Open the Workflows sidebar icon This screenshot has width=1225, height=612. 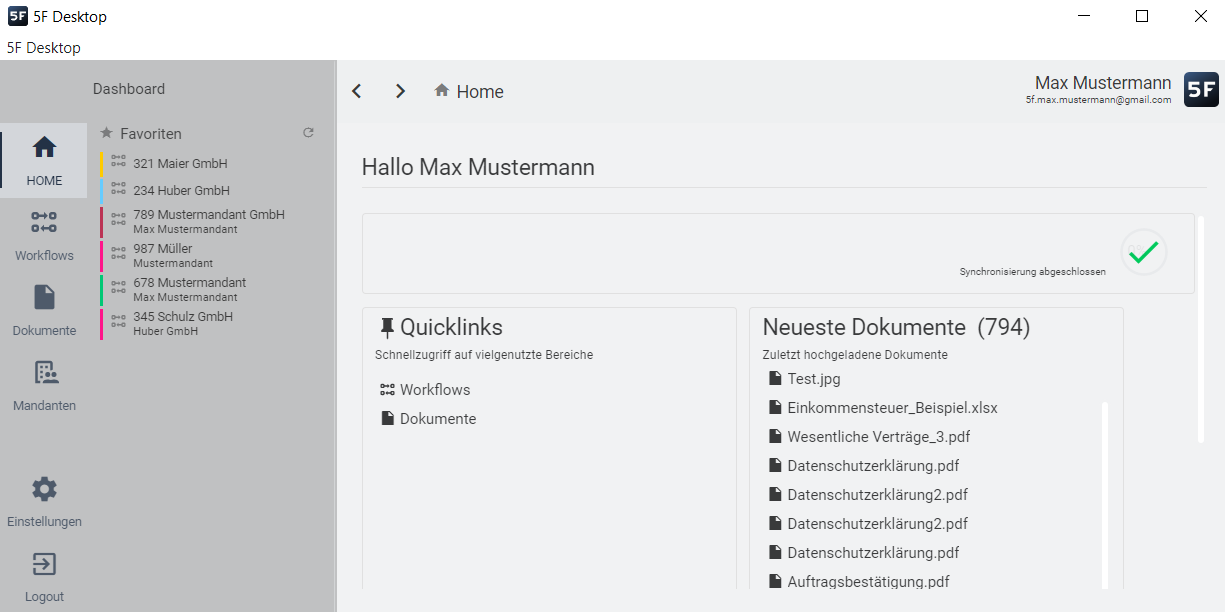(44, 222)
